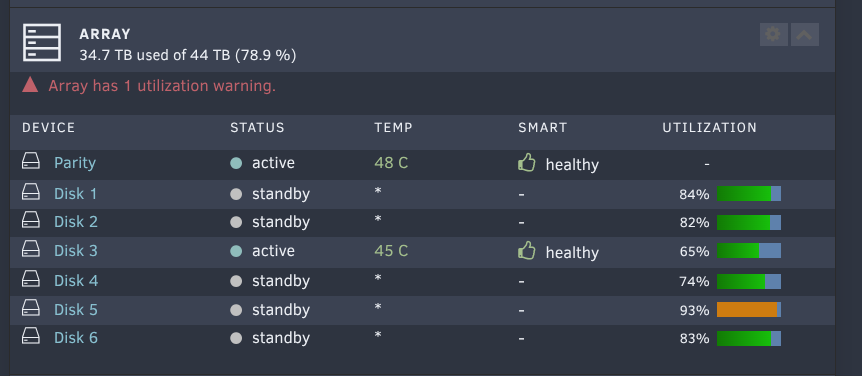Image resolution: width=862 pixels, height=376 pixels.
Task: Click the Disk 3 healthy thumbs-up icon
Action: pyautogui.click(x=527, y=251)
